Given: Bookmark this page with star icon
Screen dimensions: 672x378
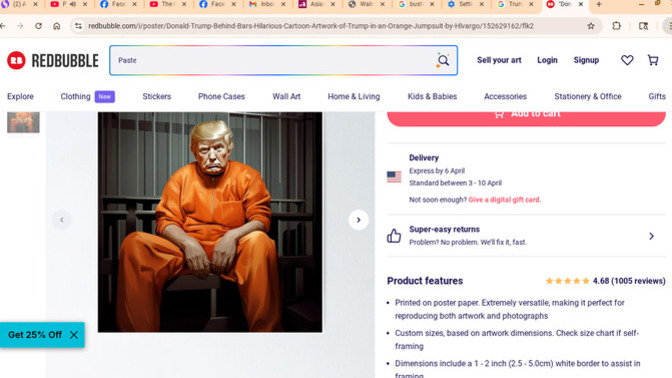Looking at the screenshot, I should 591,26.
